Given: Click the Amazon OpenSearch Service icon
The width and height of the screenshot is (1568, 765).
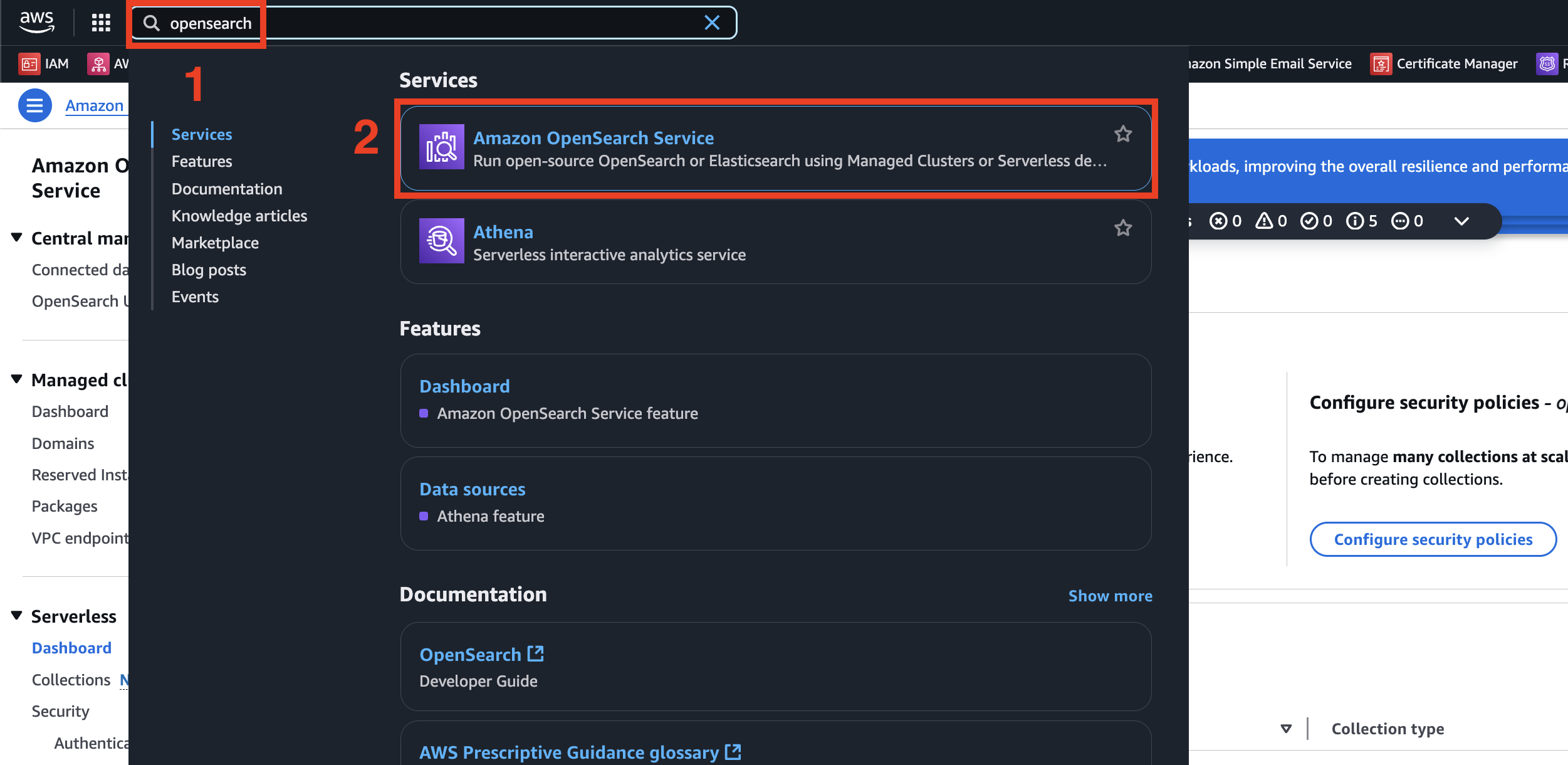Looking at the screenshot, I should point(442,147).
